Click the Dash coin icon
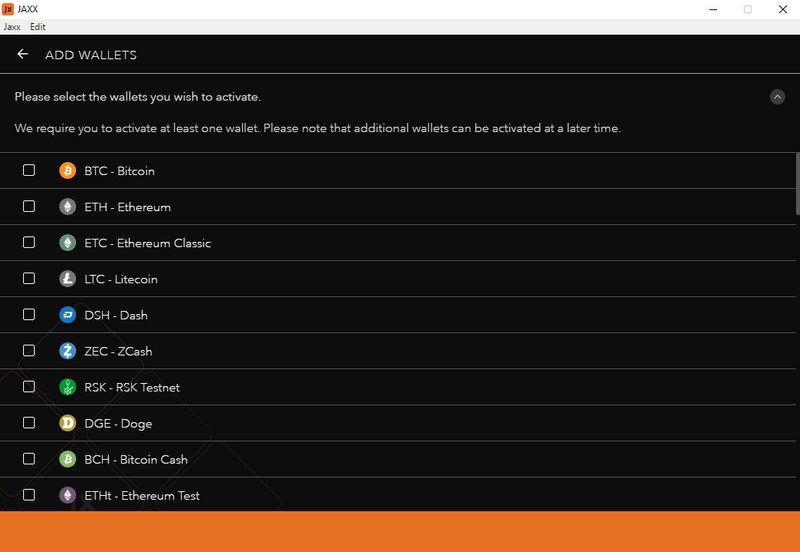This screenshot has width=800, height=552. click(67, 315)
